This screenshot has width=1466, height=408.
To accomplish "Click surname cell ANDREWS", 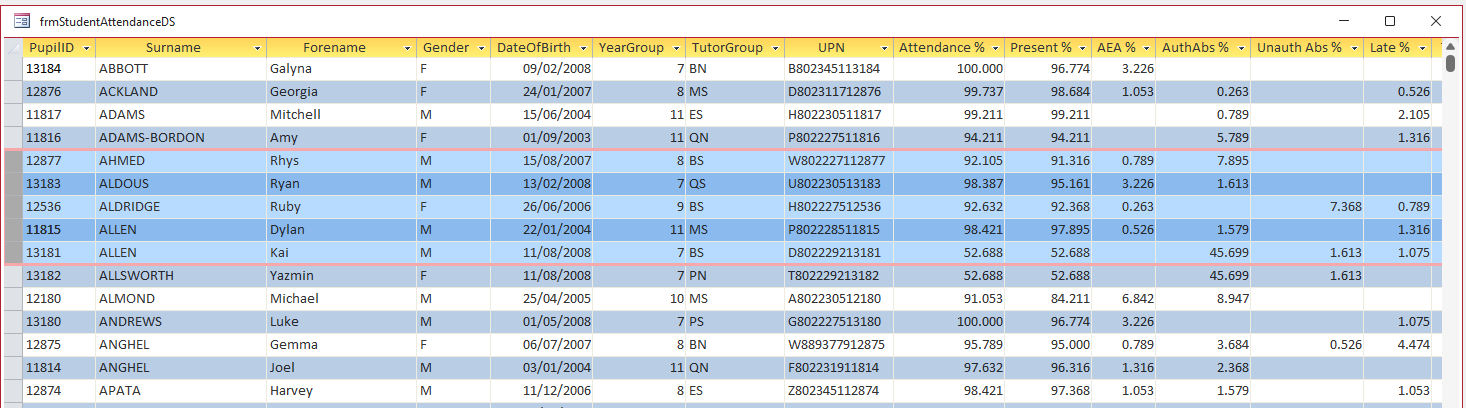I will 181,322.
